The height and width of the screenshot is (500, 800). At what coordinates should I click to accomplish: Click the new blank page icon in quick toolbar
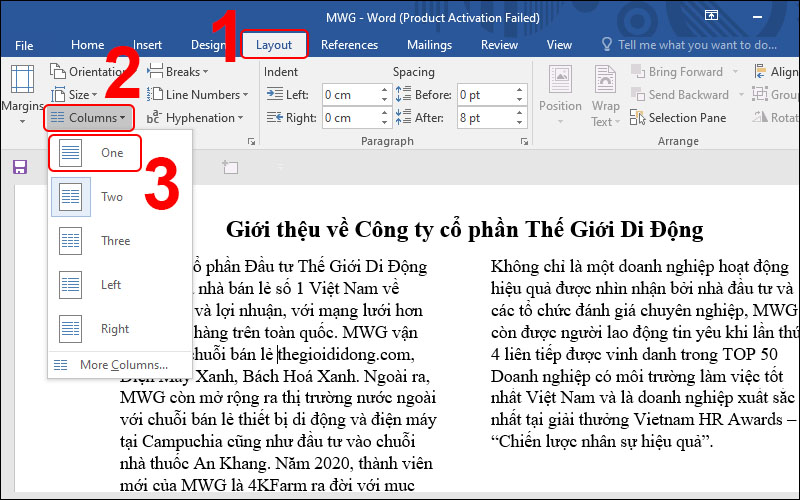point(230,167)
